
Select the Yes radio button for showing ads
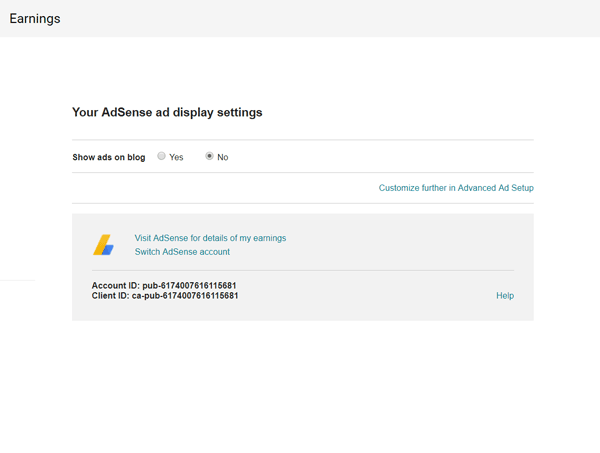tap(161, 156)
